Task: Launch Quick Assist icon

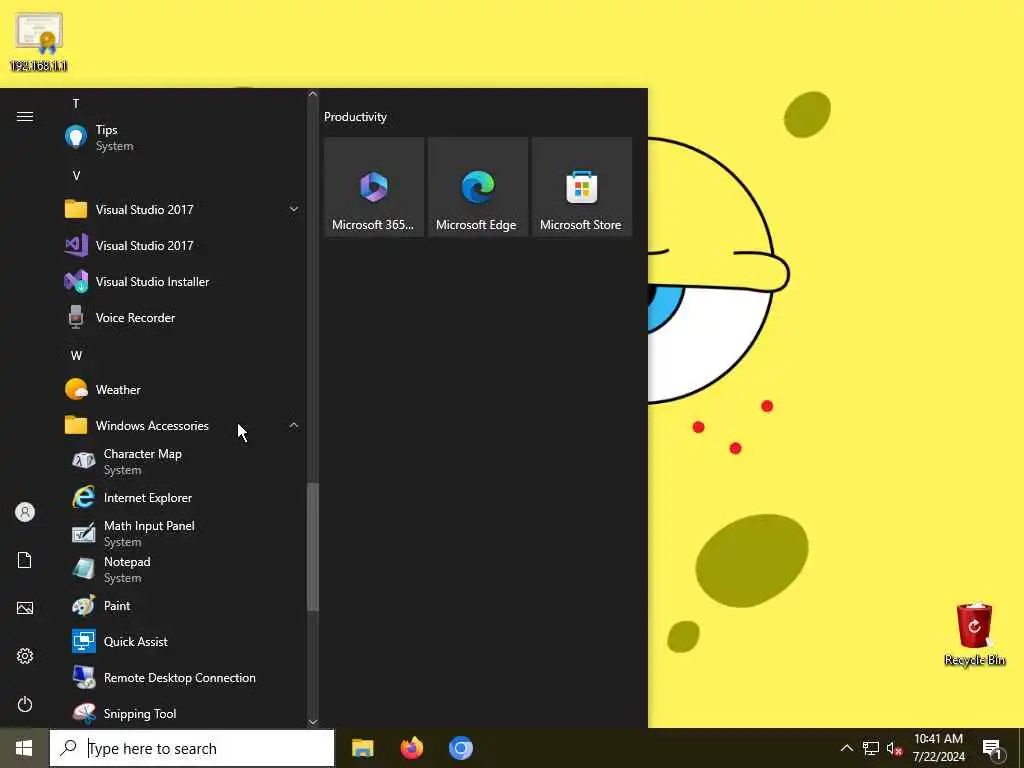Action: [x=84, y=641]
